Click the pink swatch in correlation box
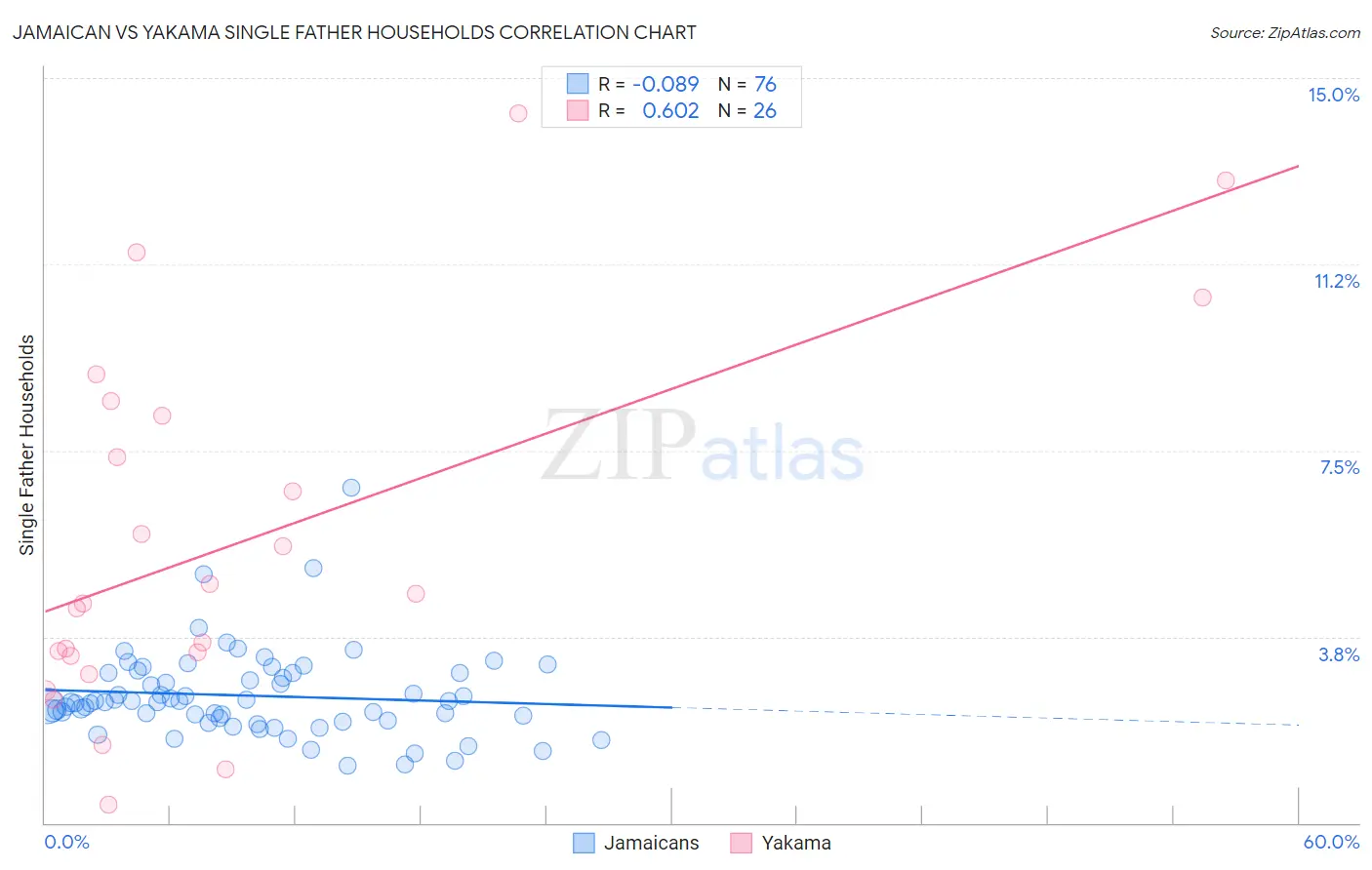 (578, 110)
